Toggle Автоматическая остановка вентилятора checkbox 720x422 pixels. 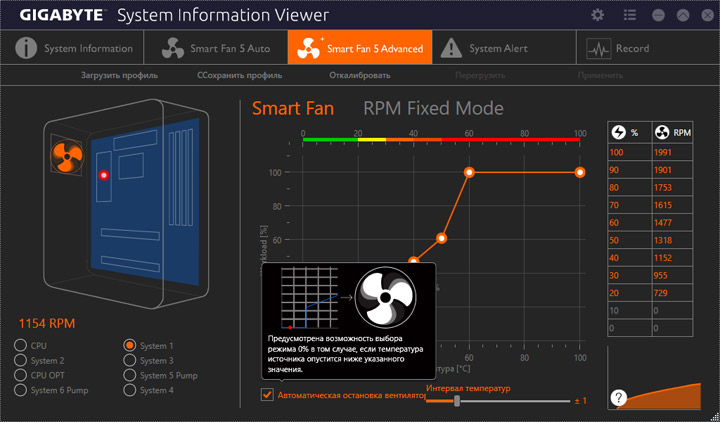point(267,394)
